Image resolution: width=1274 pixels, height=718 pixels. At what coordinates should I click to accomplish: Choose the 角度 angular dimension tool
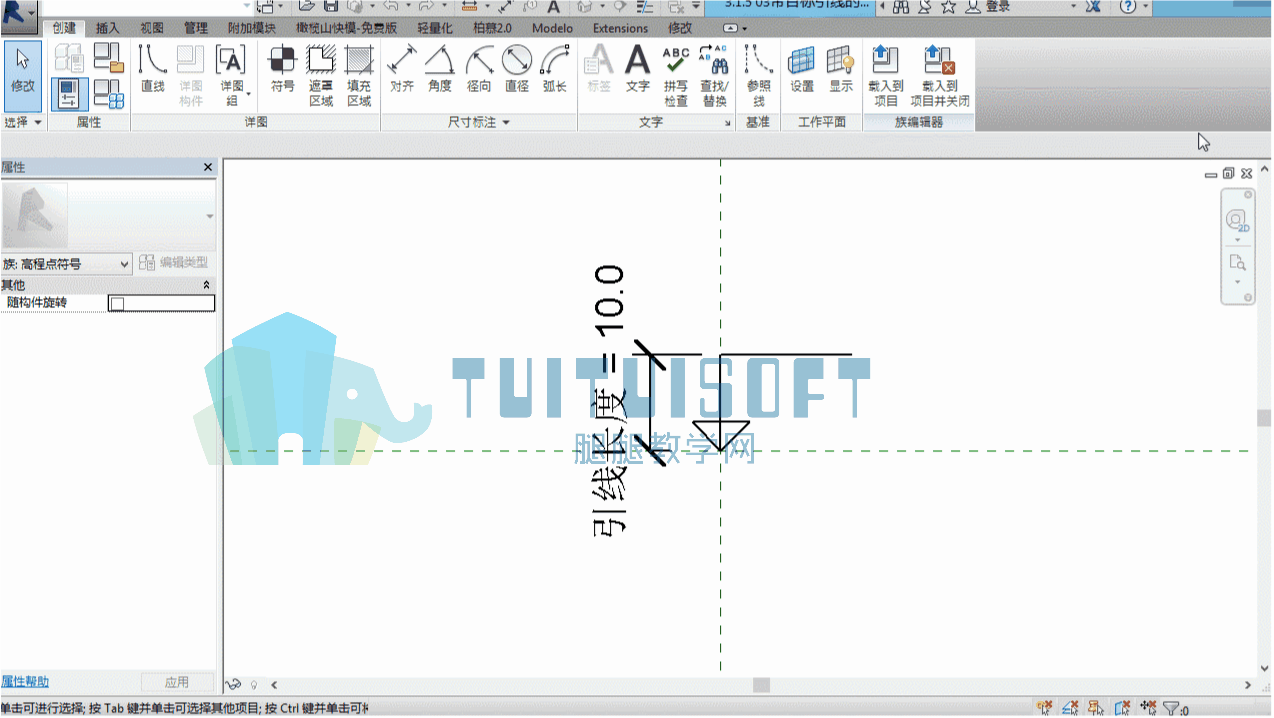point(440,70)
